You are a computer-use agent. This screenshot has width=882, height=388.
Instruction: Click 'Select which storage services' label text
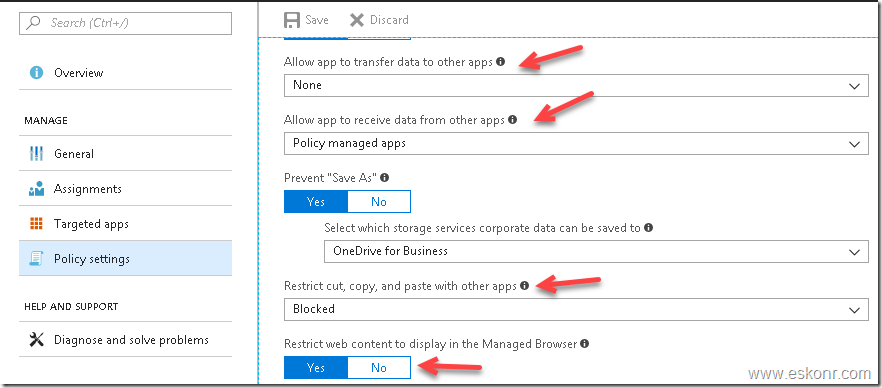(x=482, y=228)
